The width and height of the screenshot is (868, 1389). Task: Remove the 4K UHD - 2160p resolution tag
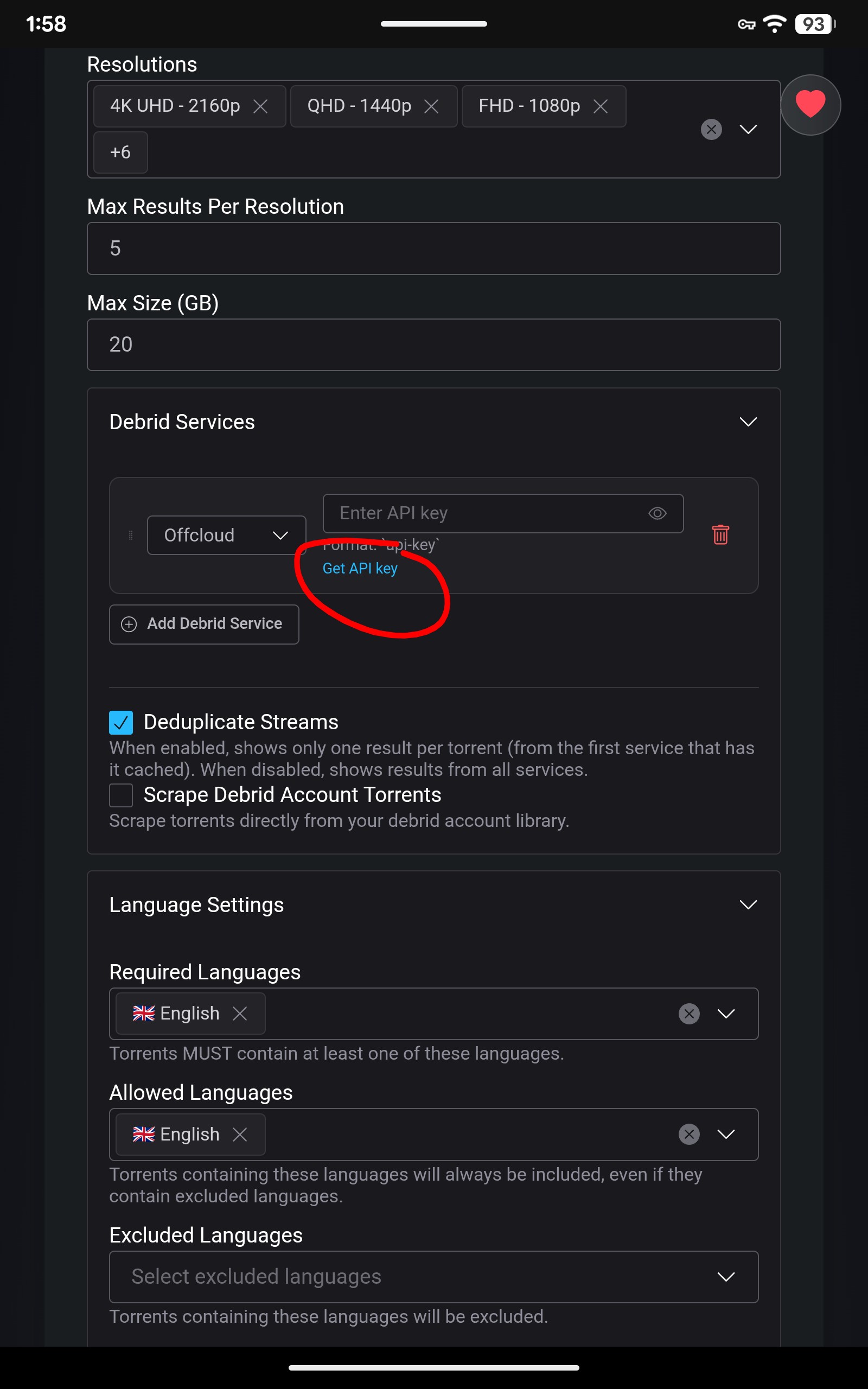(x=260, y=106)
